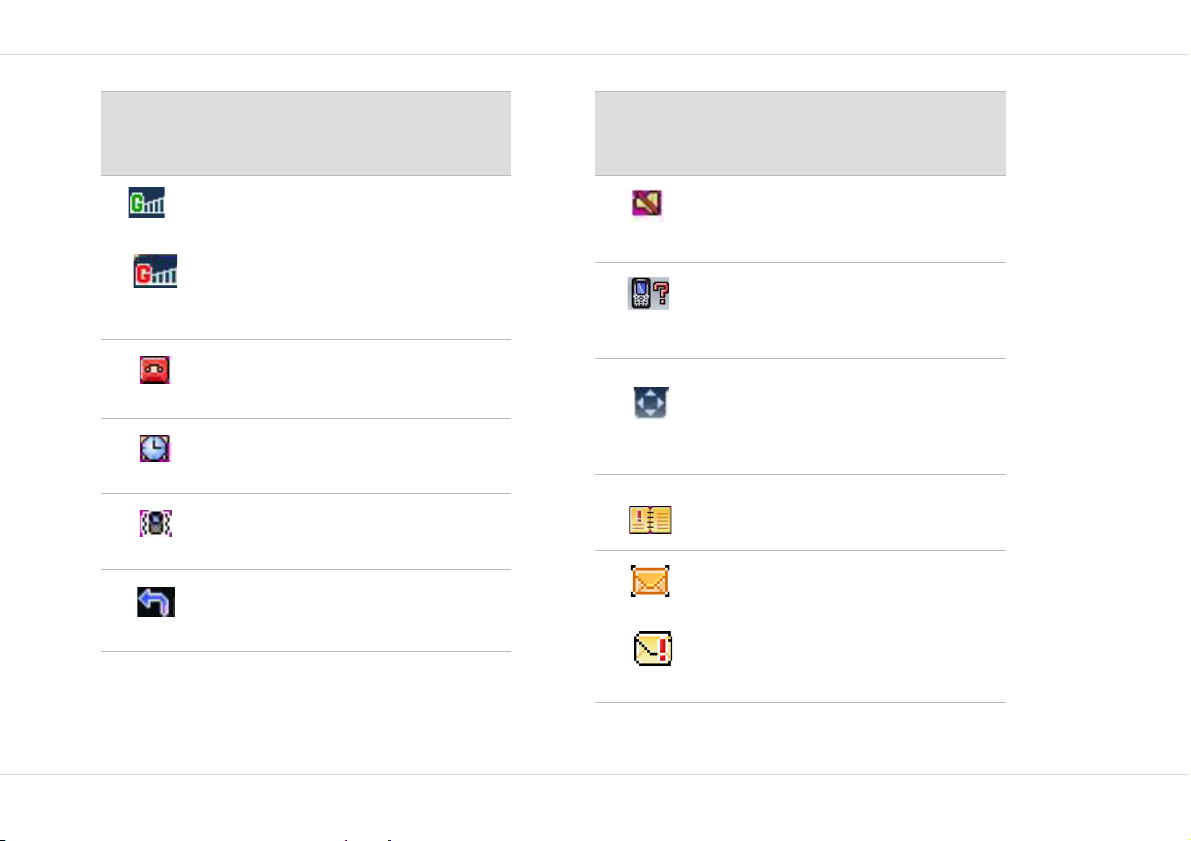Screen dimensions: 1191x841
Task: Click the left table gray header
Action: point(306,134)
